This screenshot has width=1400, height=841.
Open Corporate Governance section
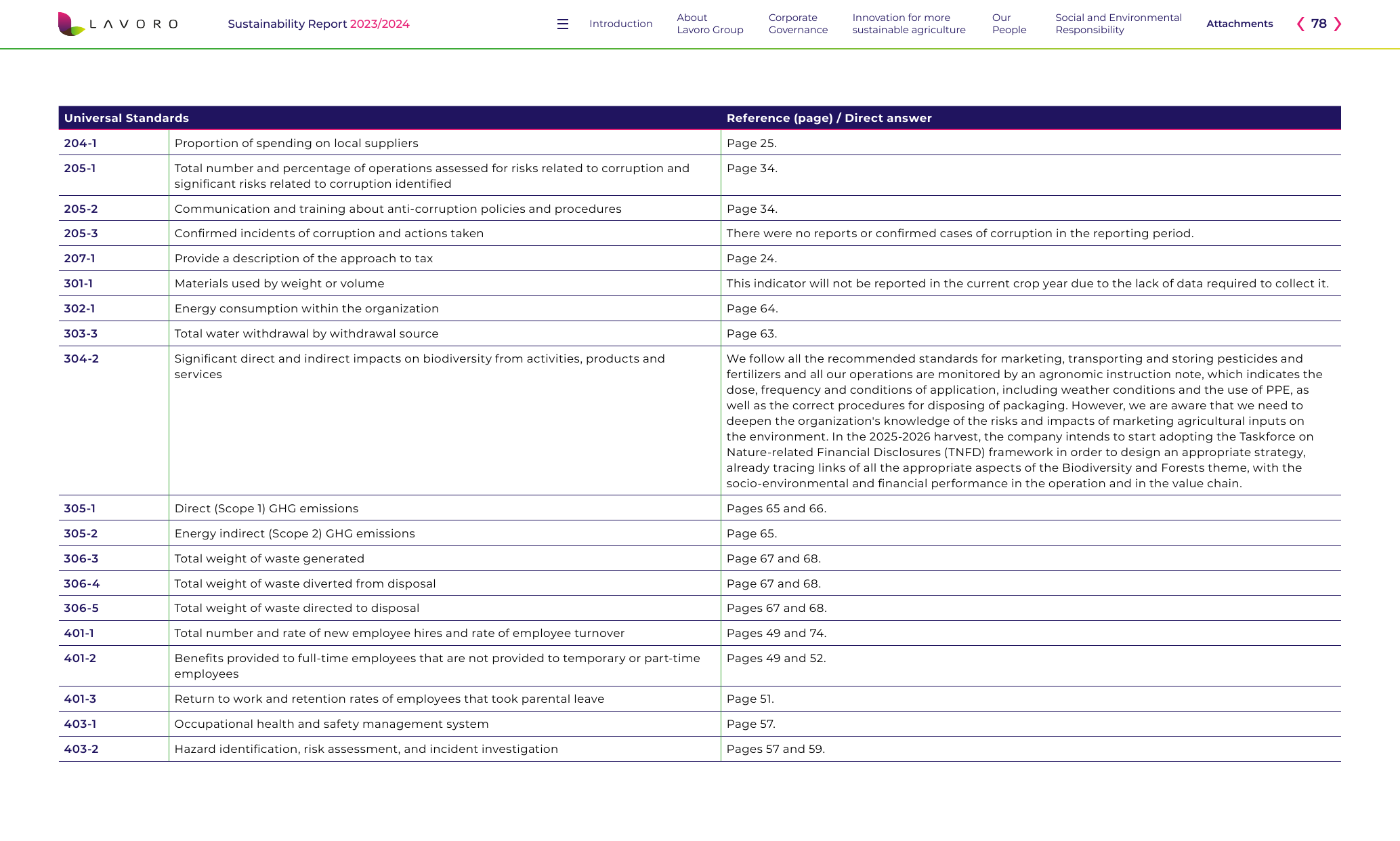[798, 24]
